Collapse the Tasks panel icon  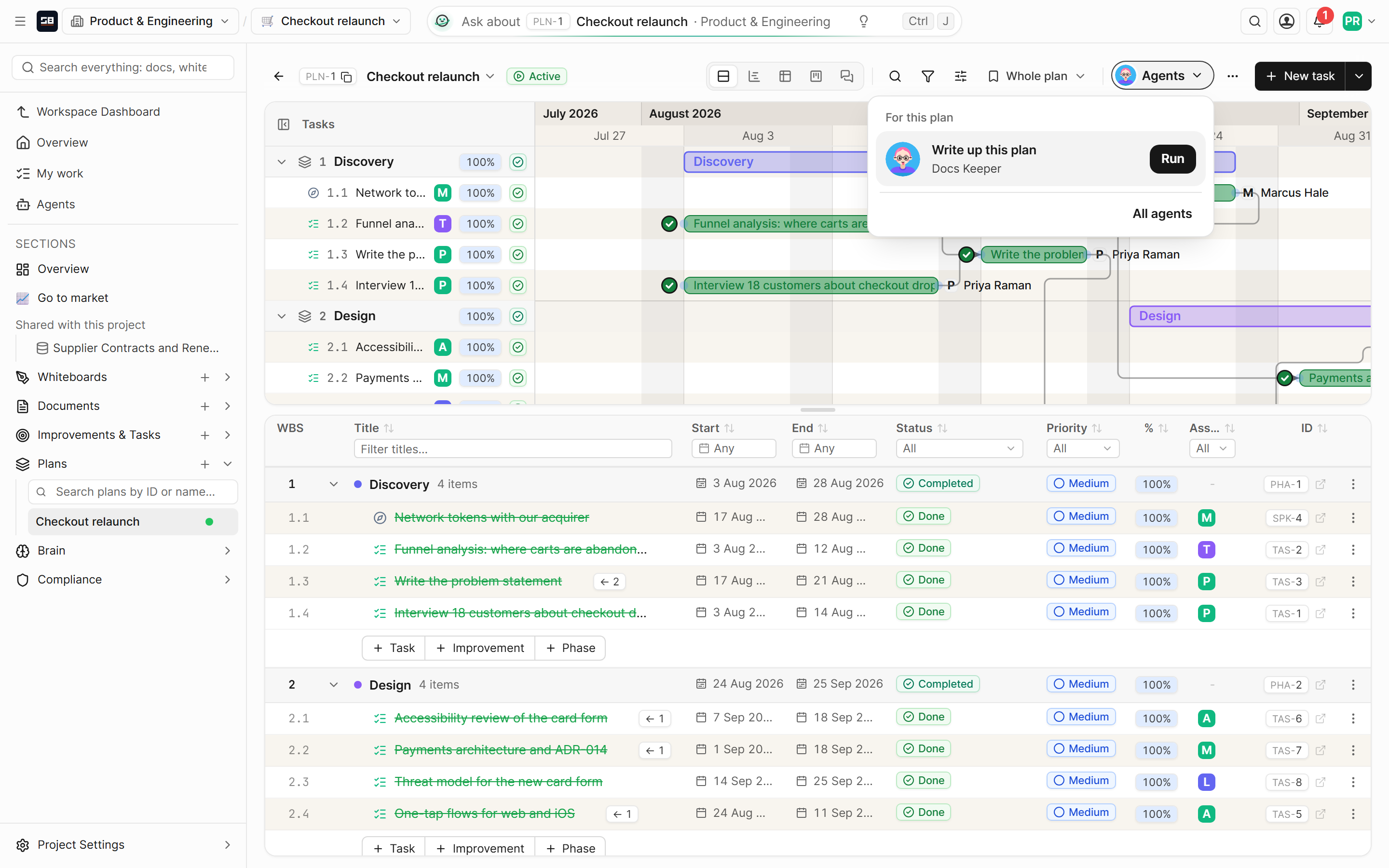284,124
